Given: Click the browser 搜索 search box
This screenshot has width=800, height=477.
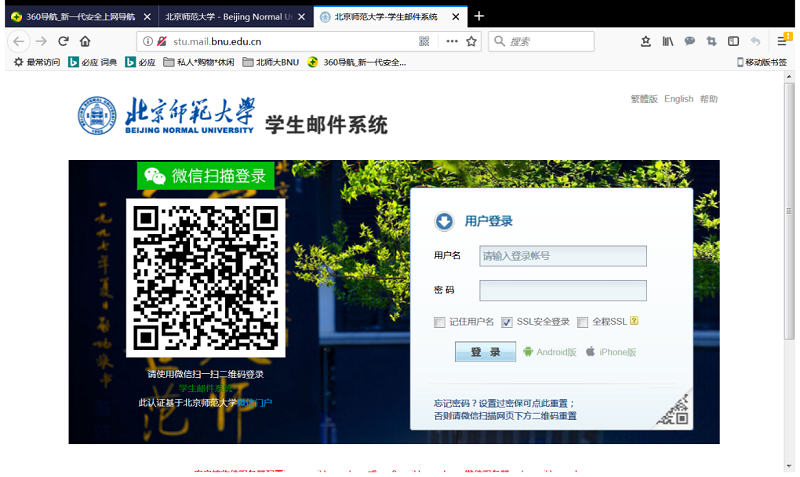Looking at the screenshot, I should (541, 41).
